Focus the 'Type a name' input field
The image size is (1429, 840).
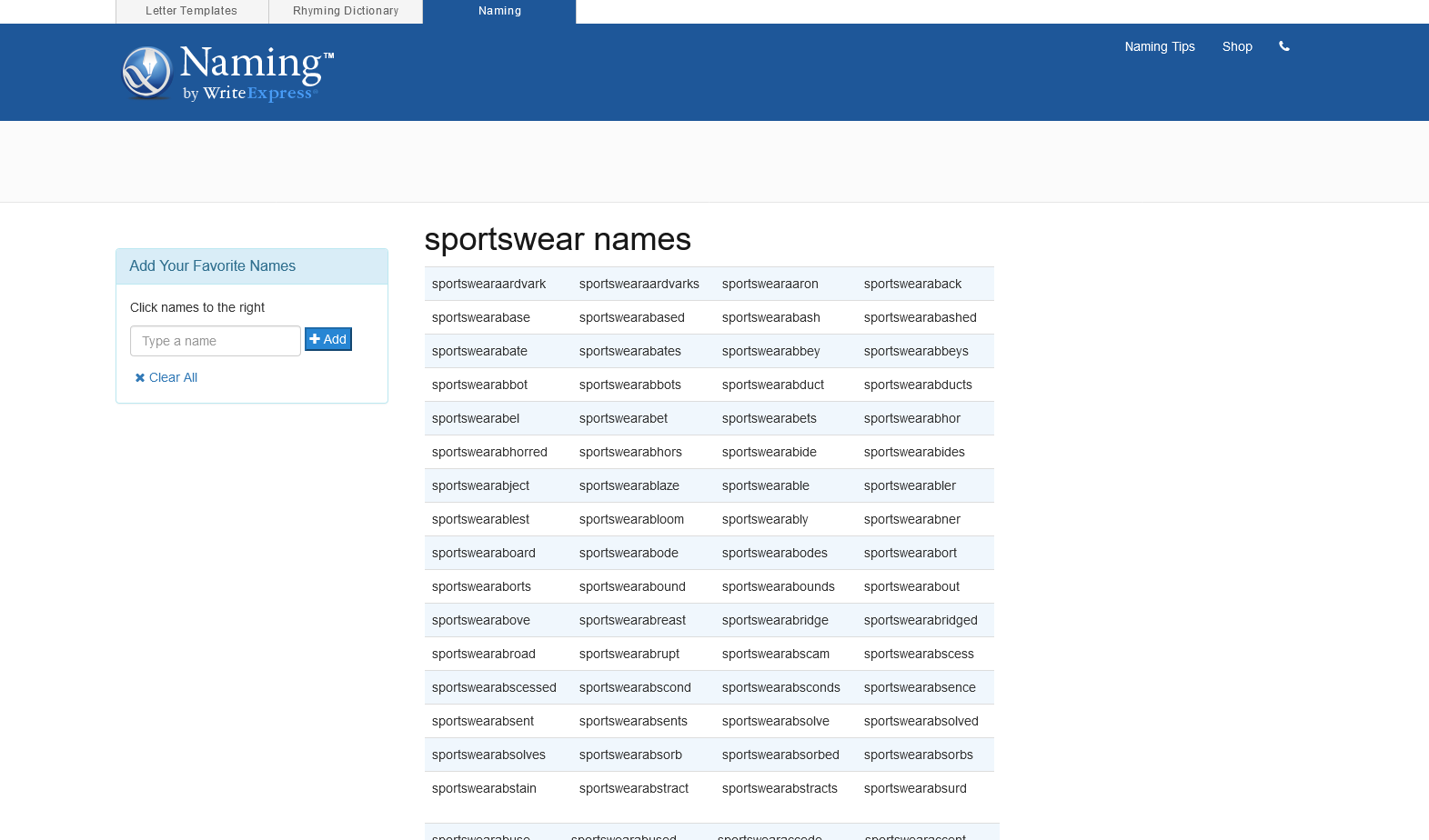point(216,341)
